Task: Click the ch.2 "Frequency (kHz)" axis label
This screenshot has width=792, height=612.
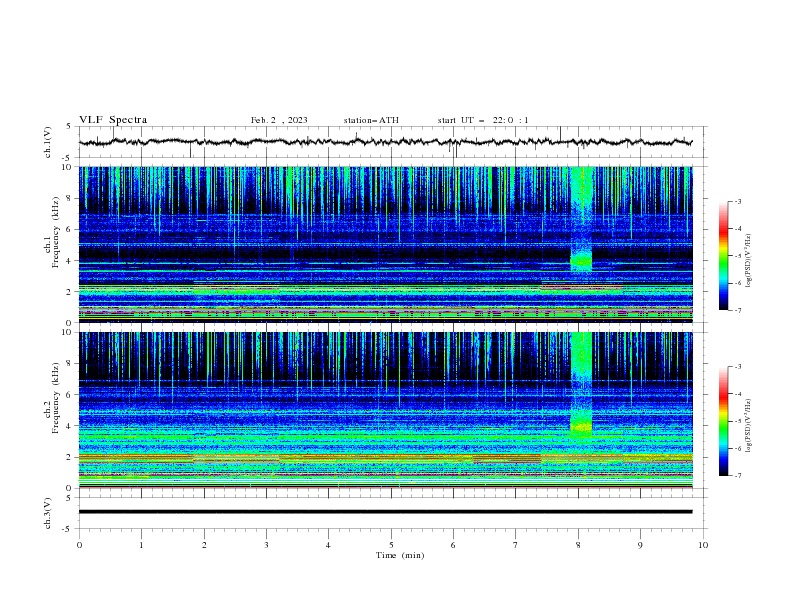Action: (56, 398)
